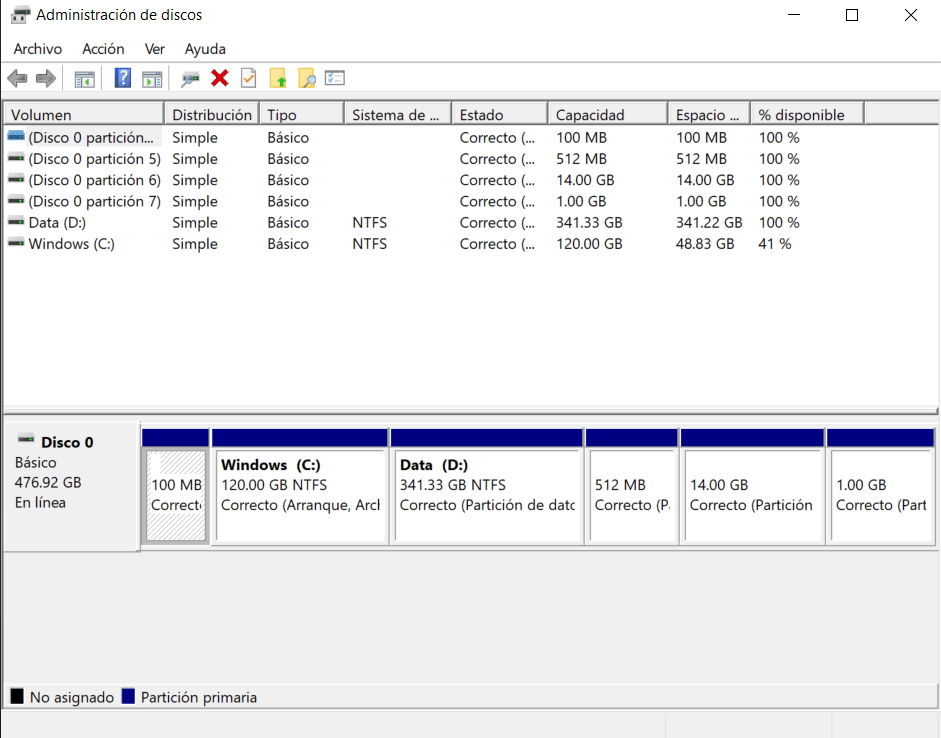The height and width of the screenshot is (738, 941).
Task: Click the drive icon of Windows (C:) row
Action: point(16,243)
